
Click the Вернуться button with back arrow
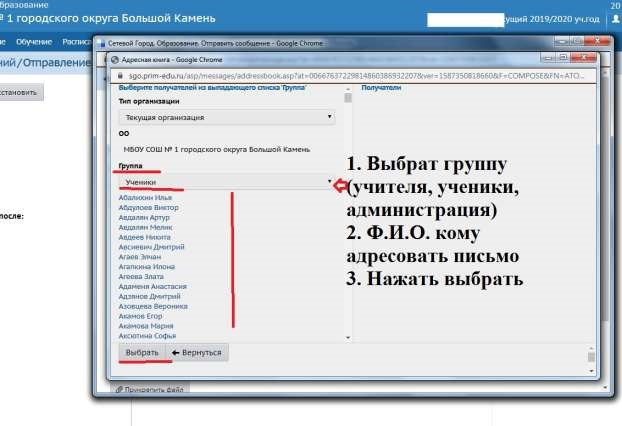tap(197, 352)
